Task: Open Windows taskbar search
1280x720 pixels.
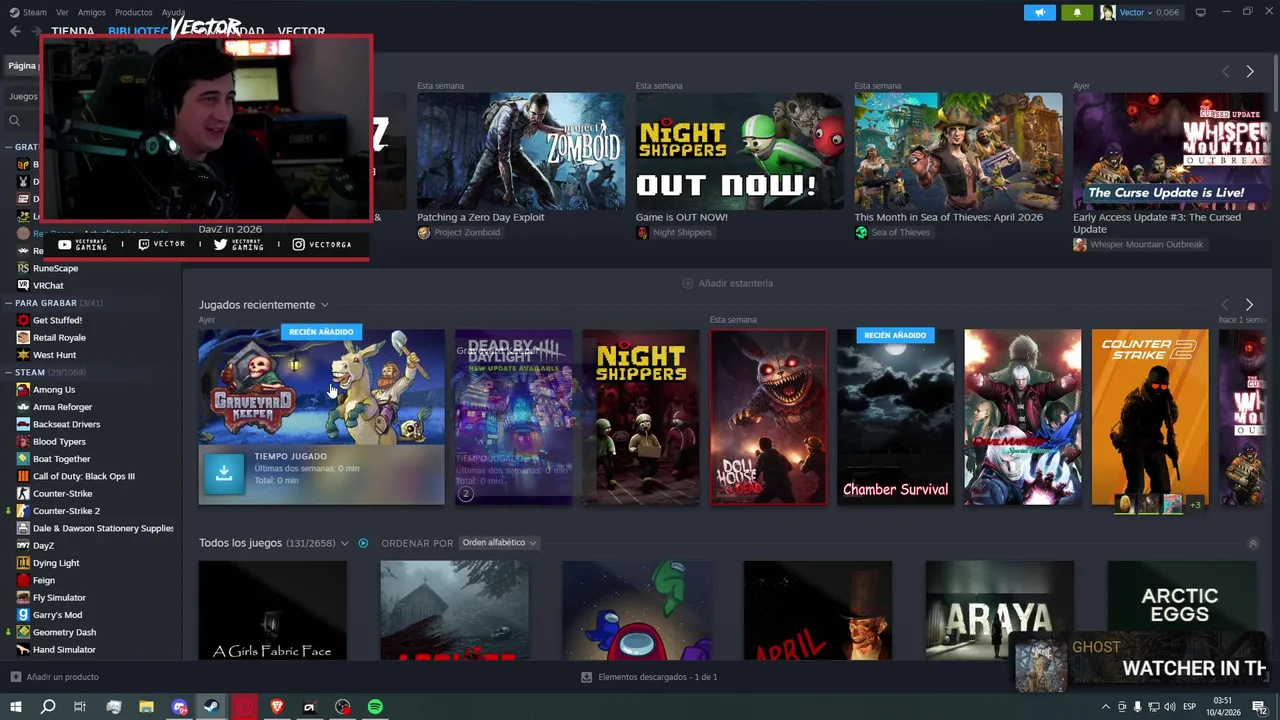Action: [x=47, y=707]
